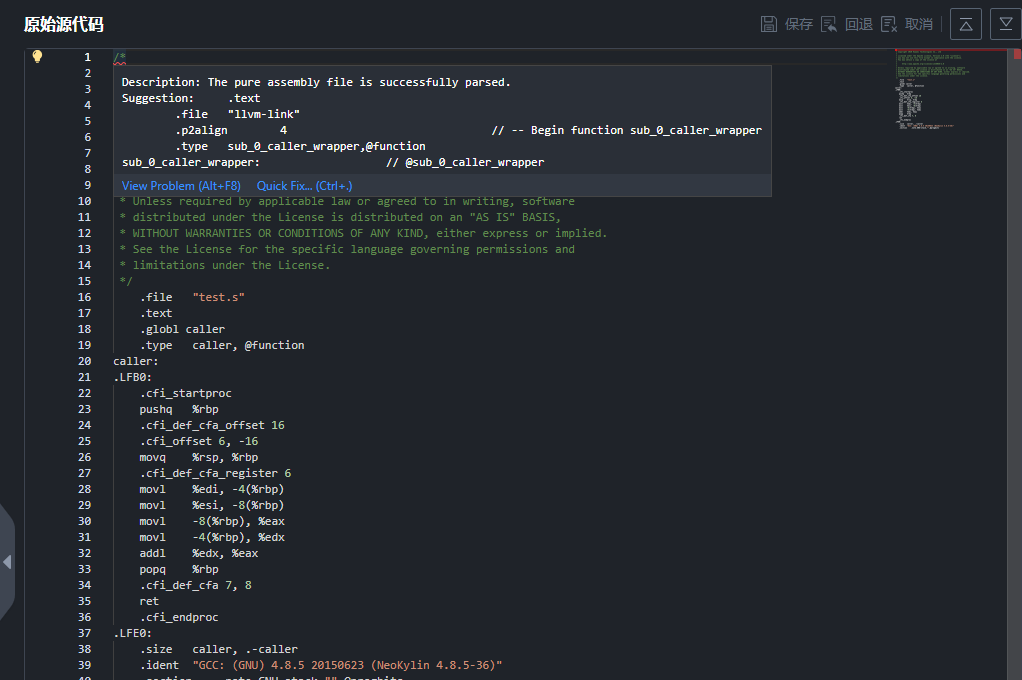This screenshot has height=680, width=1022.
Task: Click the red error marker in overview ruler
Action: pos(1017,54)
